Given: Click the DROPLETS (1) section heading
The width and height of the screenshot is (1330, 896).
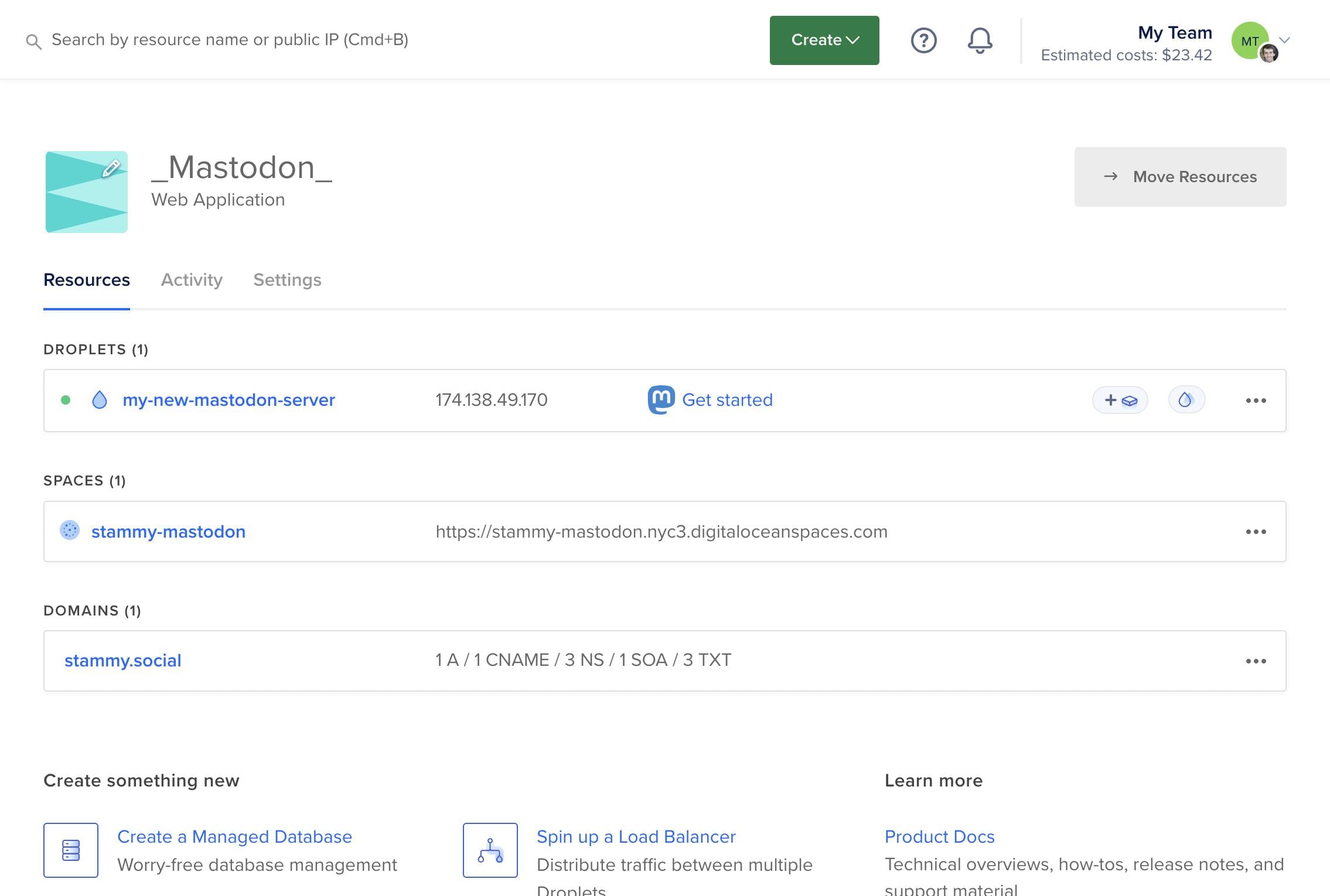Looking at the screenshot, I should tap(96, 350).
